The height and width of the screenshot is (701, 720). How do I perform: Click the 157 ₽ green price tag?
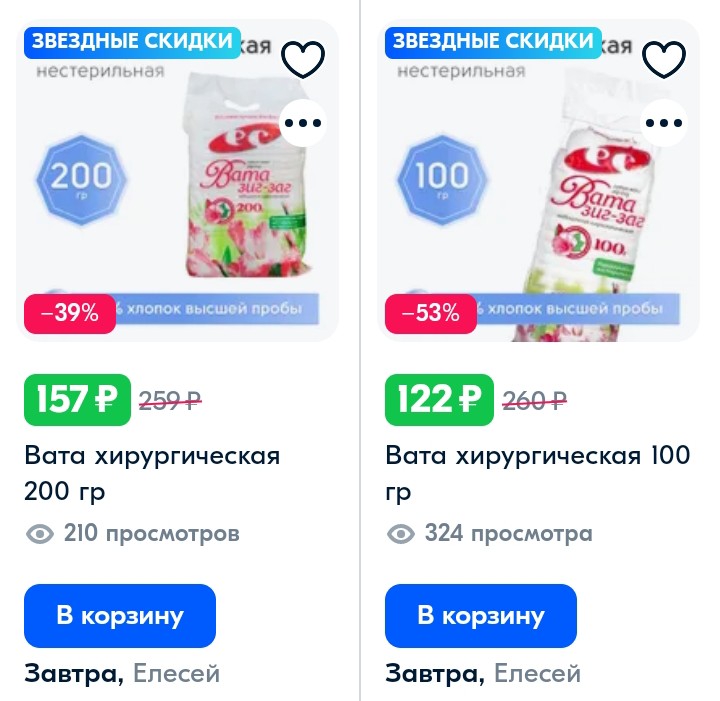tap(77, 399)
